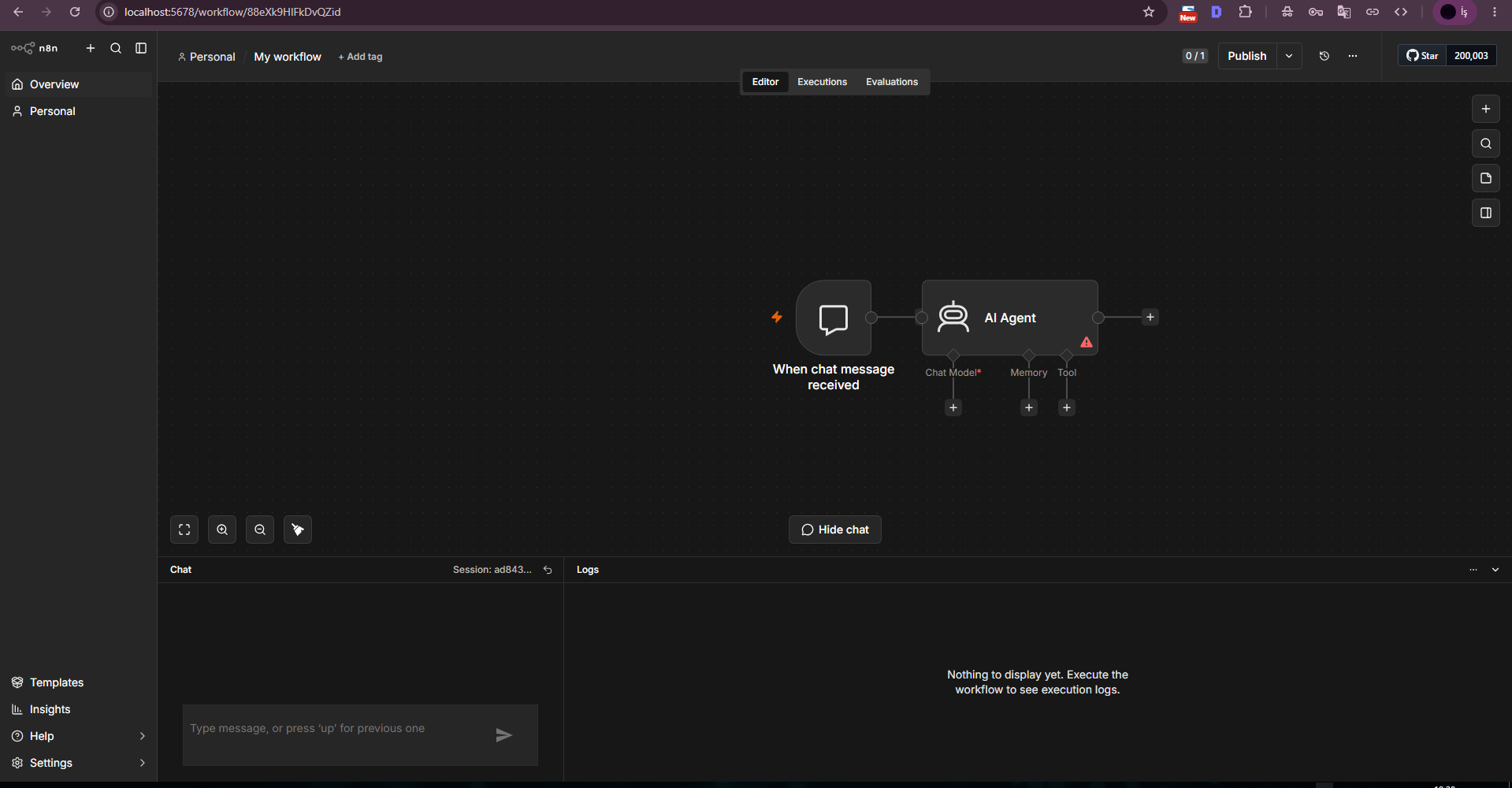Open the Logs panel three-dot menu
Image resolution: width=1512 pixels, height=788 pixels.
point(1473,570)
